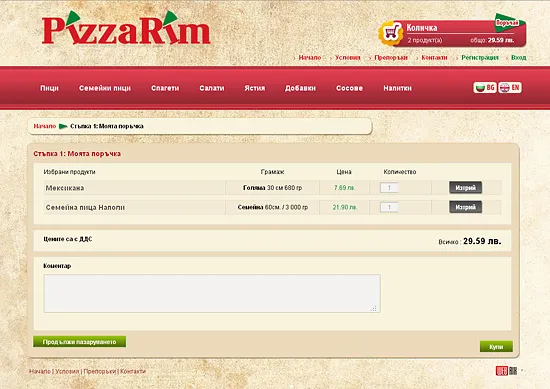Click the green Поръчай order badge
Image resolution: width=550 pixels, height=389 pixels.
tap(509, 22)
